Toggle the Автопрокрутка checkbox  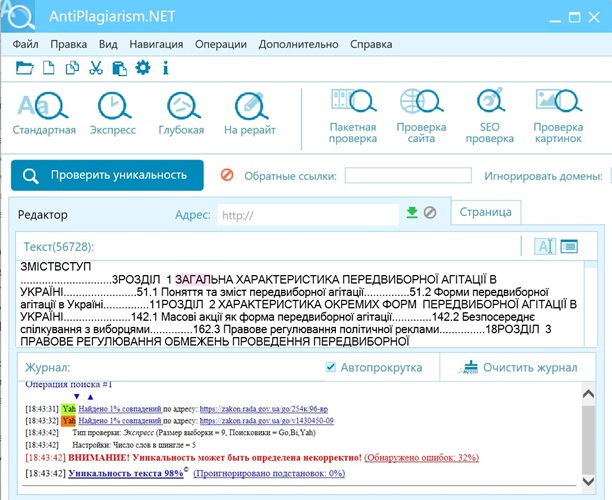(x=330, y=367)
